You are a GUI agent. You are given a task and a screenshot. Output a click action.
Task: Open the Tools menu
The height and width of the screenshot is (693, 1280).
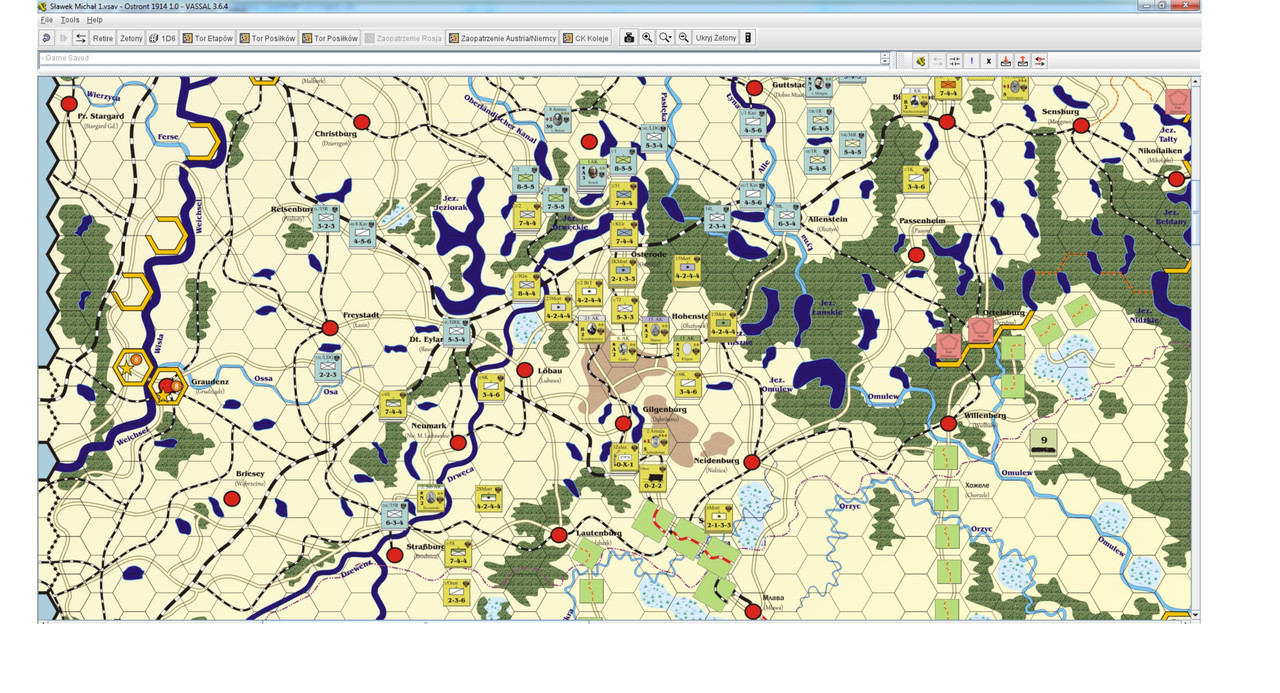coord(70,20)
